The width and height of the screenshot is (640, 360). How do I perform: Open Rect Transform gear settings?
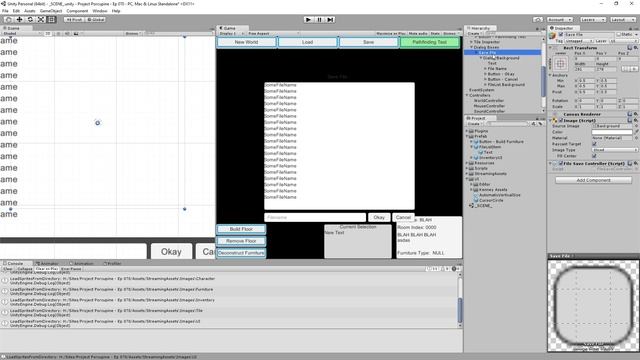click(x=636, y=48)
